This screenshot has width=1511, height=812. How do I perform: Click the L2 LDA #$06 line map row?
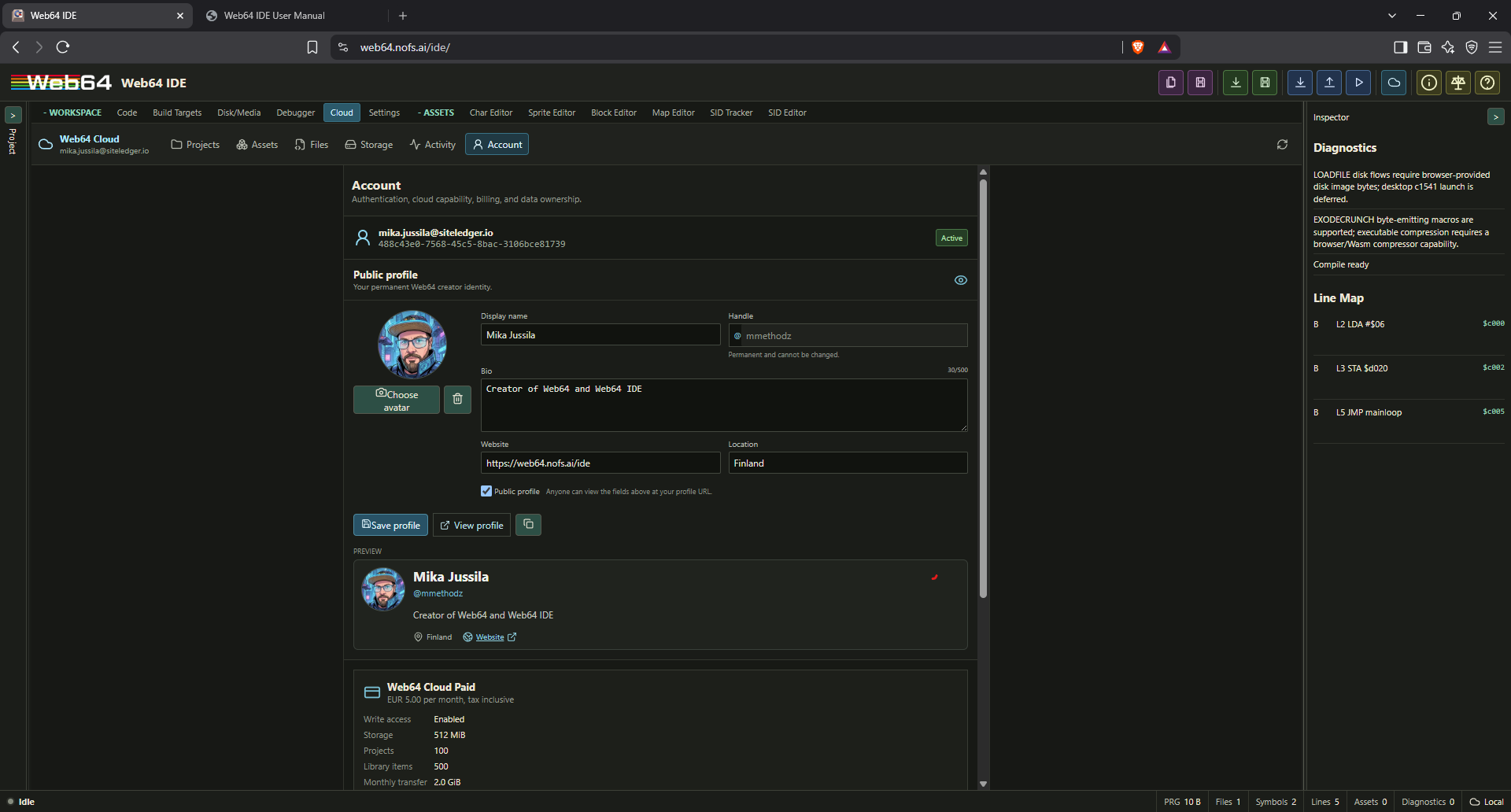[1409, 324]
